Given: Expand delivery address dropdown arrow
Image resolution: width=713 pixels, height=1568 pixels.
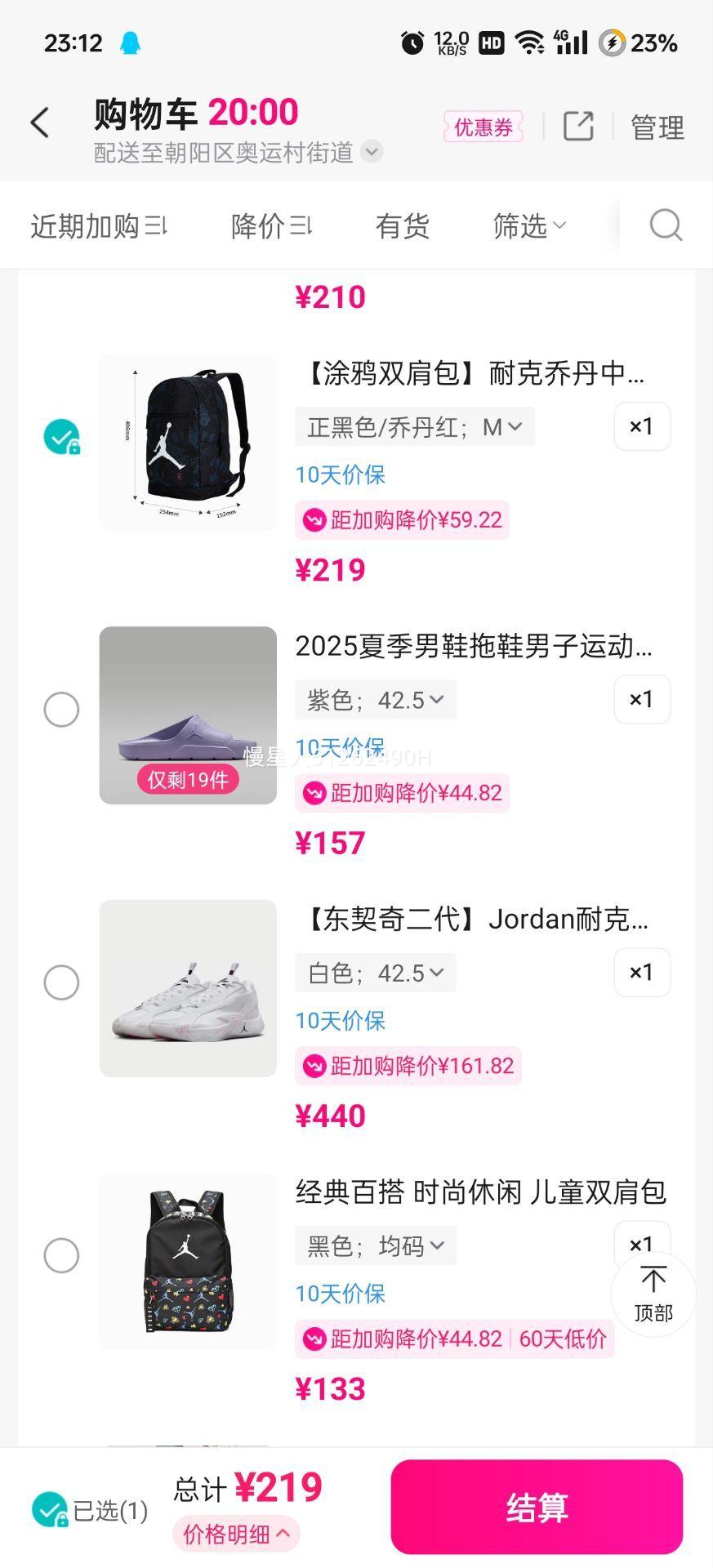Looking at the screenshot, I should click(372, 152).
